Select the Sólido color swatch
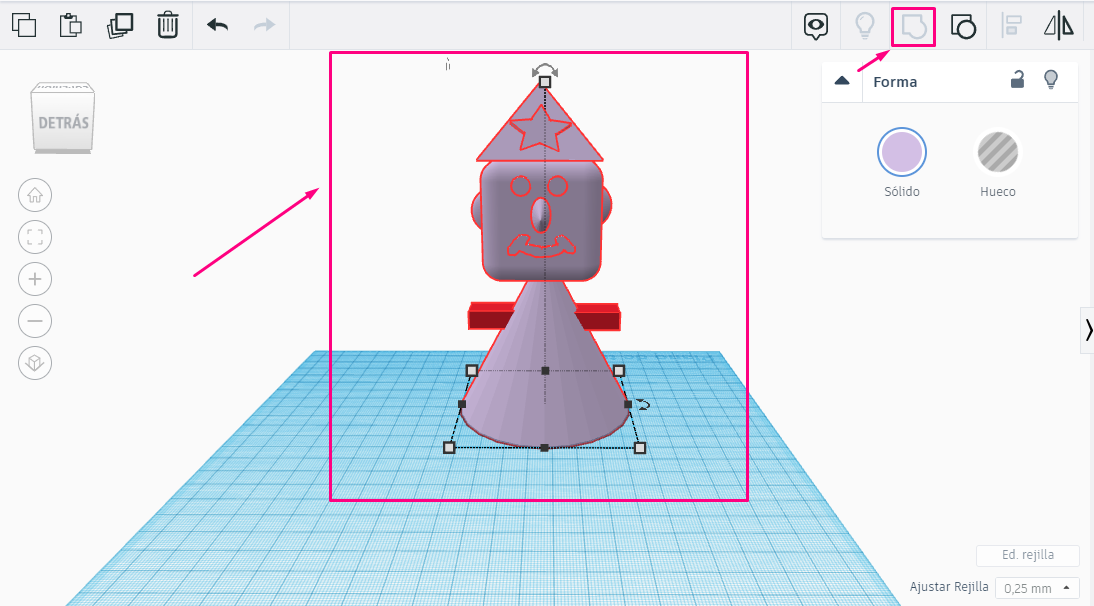Image resolution: width=1094 pixels, height=606 pixels. point(901,152)
